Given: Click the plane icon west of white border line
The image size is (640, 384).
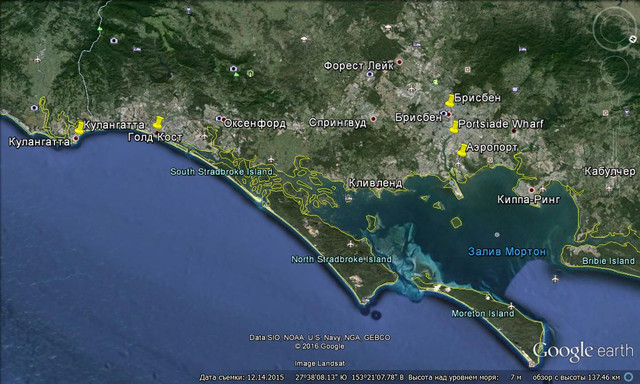Looking at the screenshot, I should point(38,60).
